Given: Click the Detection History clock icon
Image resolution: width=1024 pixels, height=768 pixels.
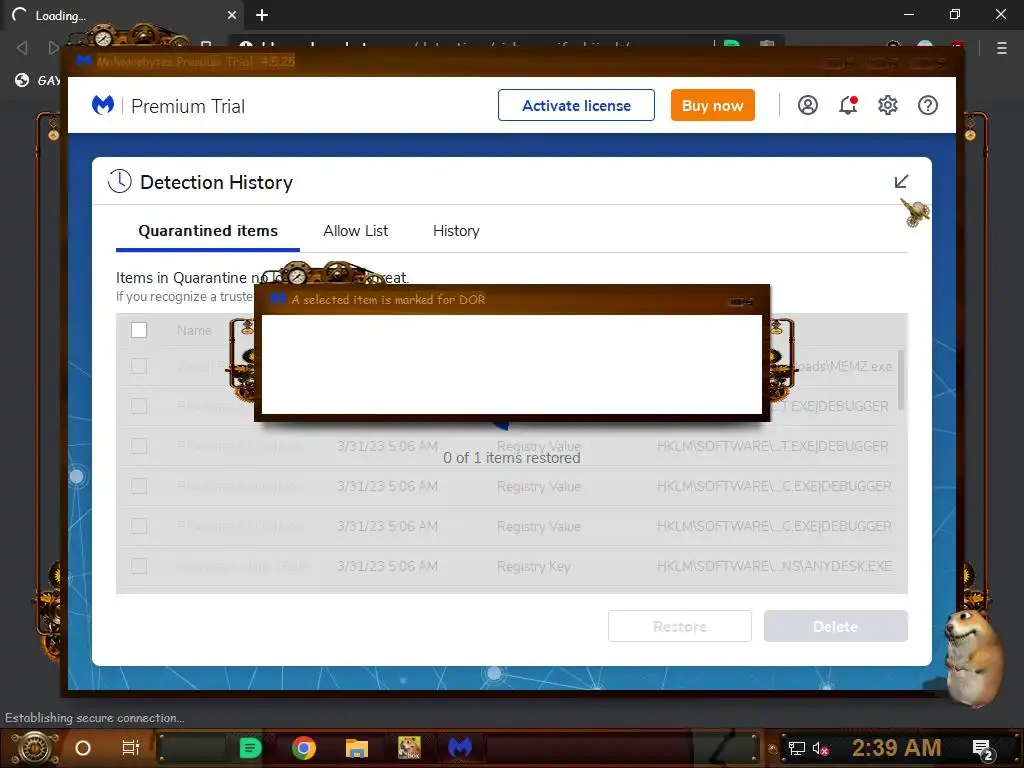Looking at the screenshot, I should [x=120, y=182].
